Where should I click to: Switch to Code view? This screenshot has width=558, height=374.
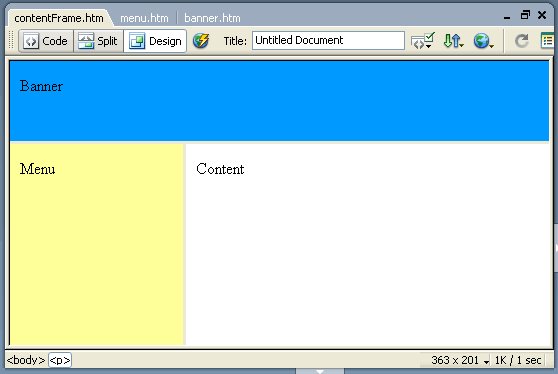click(x=46, y=41)
